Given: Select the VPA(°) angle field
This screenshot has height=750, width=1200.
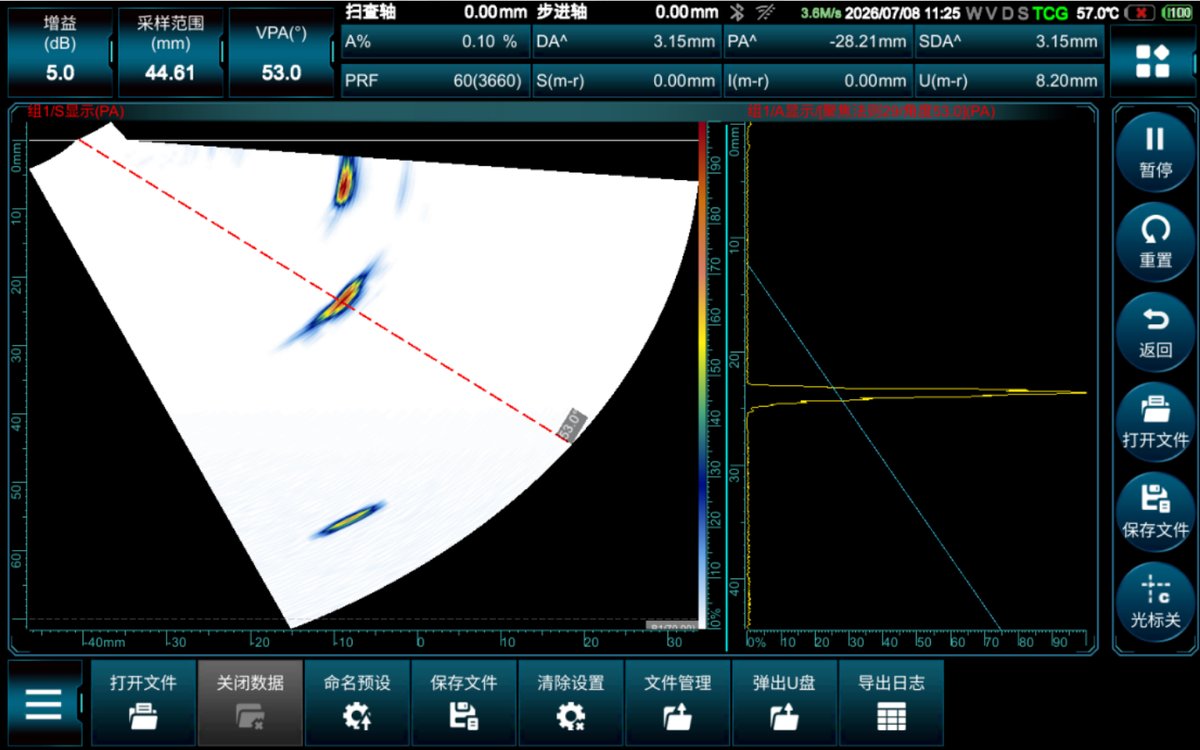Looking at the screenshot, I should 281,53.
